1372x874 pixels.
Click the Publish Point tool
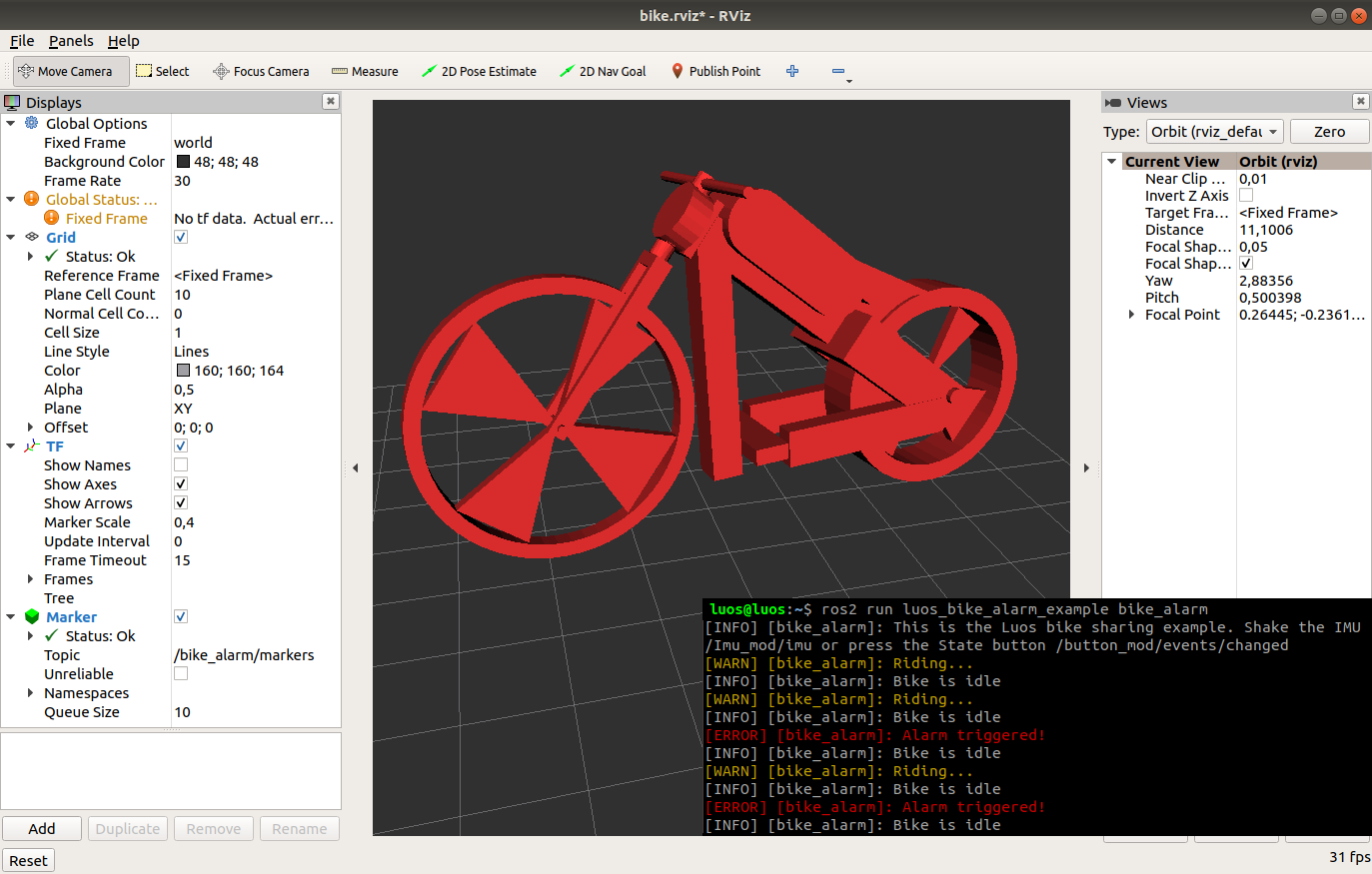click(715, 71)
